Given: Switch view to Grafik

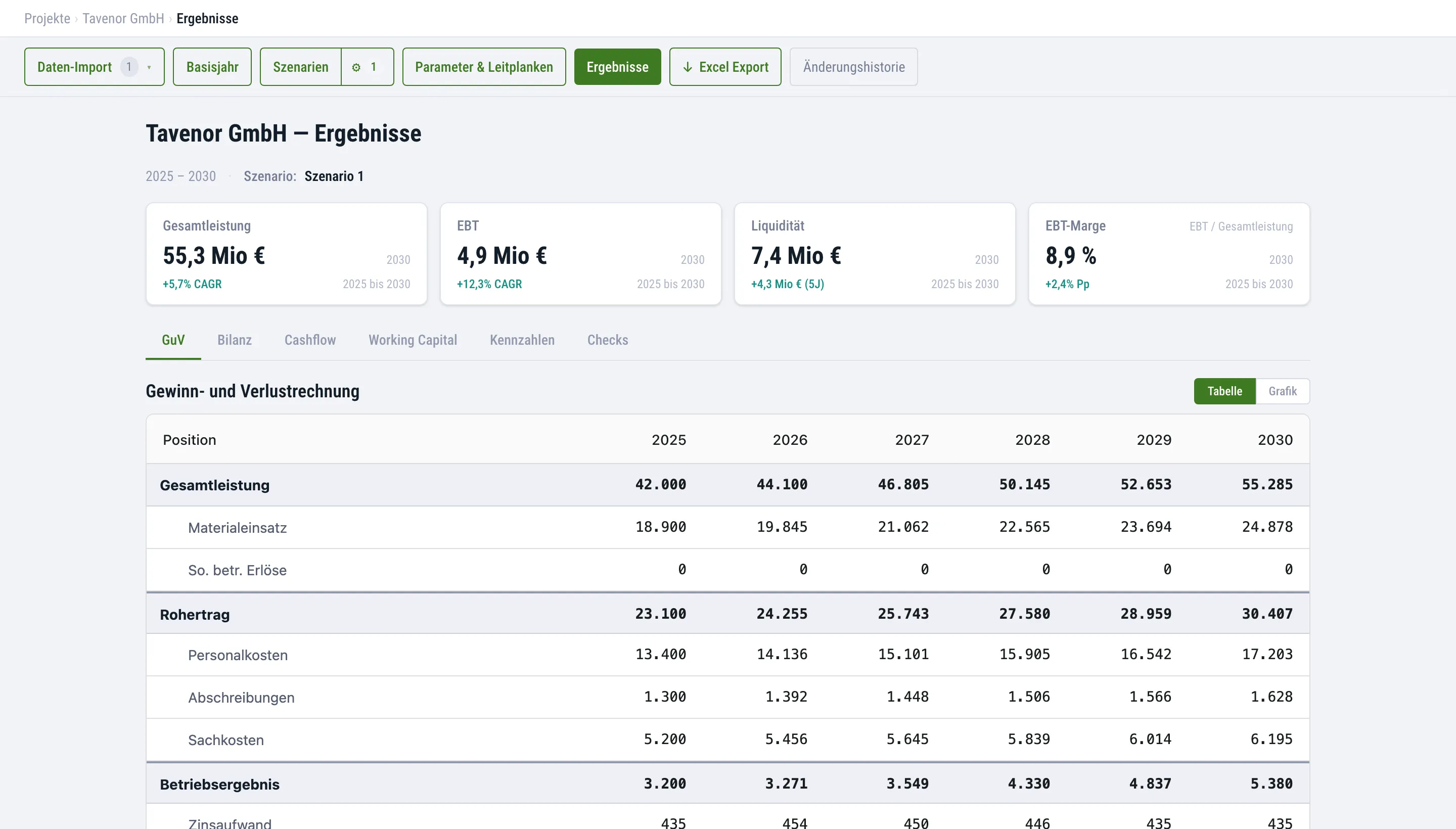Looking at the screenshot, I should 1282,391.
